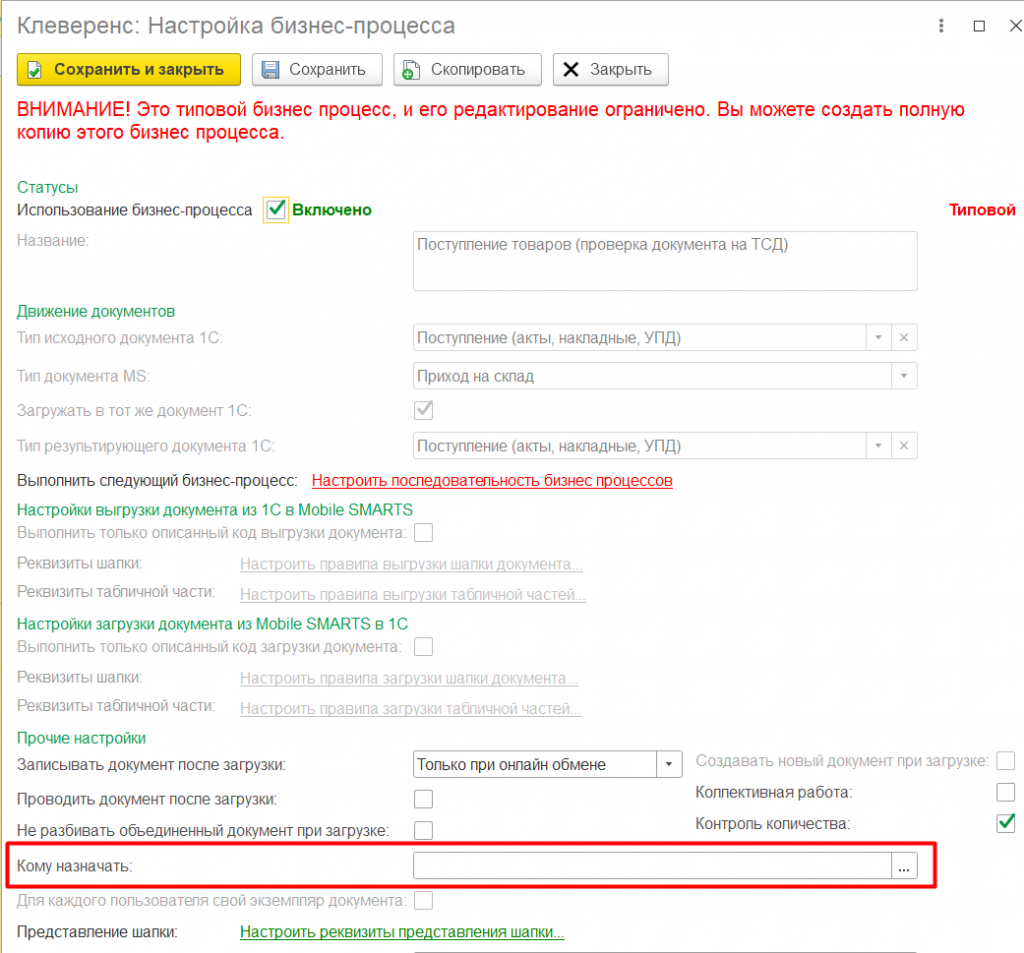Expand the 'Тип документа MS' dropdown arrow
This screenshot has width=1024, height=953.
(x=904, y=376)
